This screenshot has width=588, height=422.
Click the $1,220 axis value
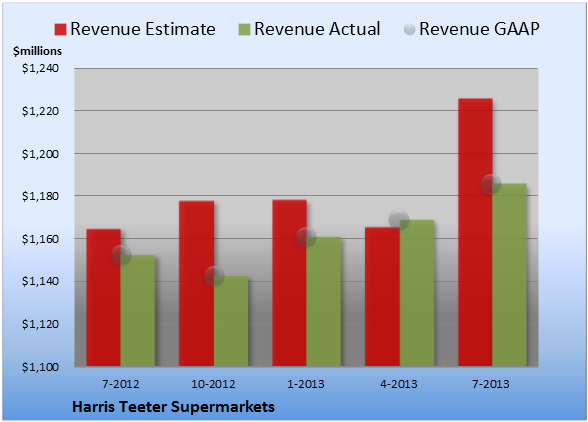click(x=40, y=111)
